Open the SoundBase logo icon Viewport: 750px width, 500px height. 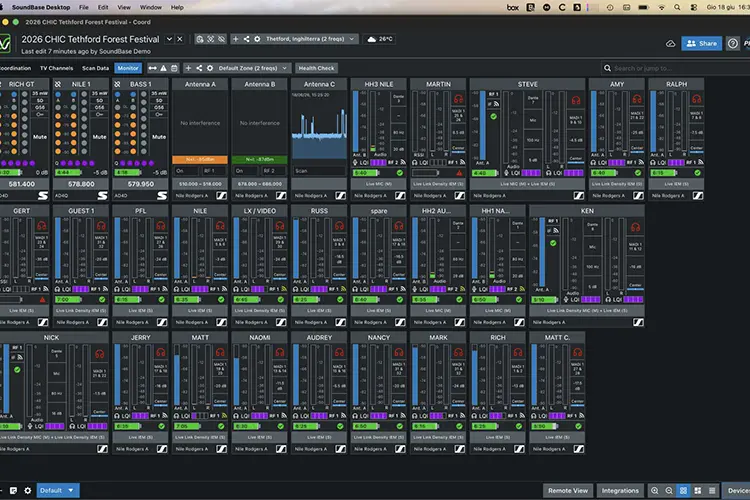(x=4, y=44)
